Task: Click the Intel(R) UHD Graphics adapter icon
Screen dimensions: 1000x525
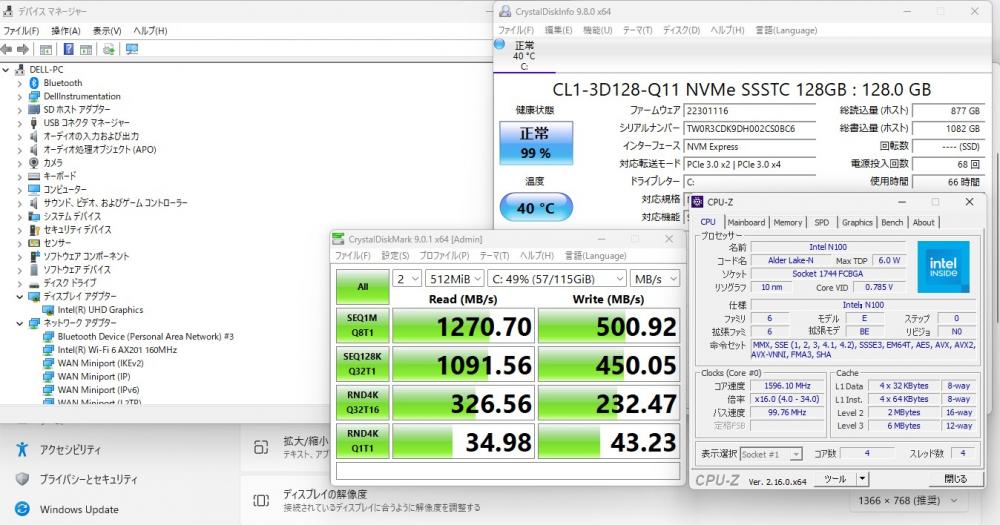Action: 48,309
